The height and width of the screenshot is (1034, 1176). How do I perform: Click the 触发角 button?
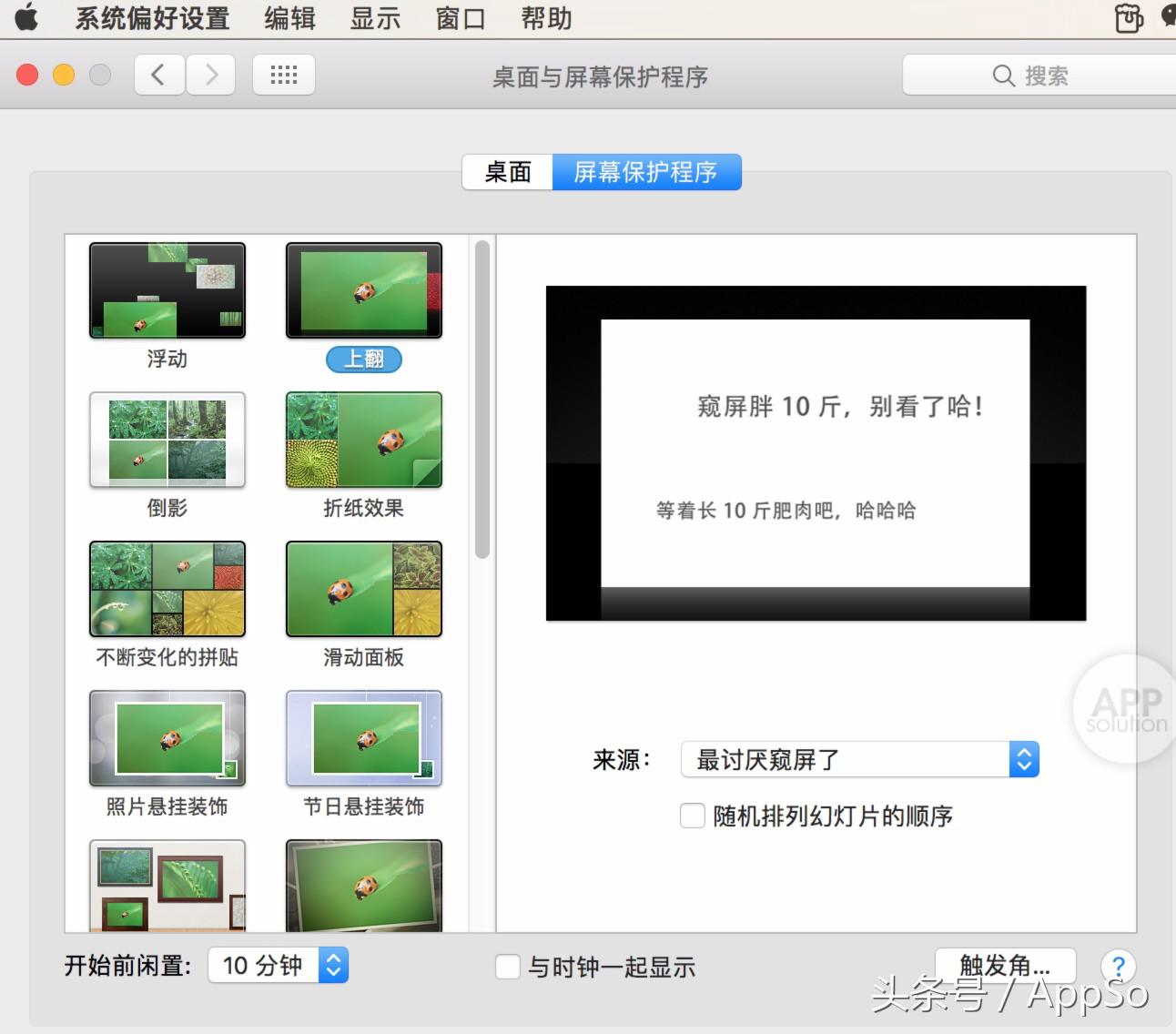1006,965
